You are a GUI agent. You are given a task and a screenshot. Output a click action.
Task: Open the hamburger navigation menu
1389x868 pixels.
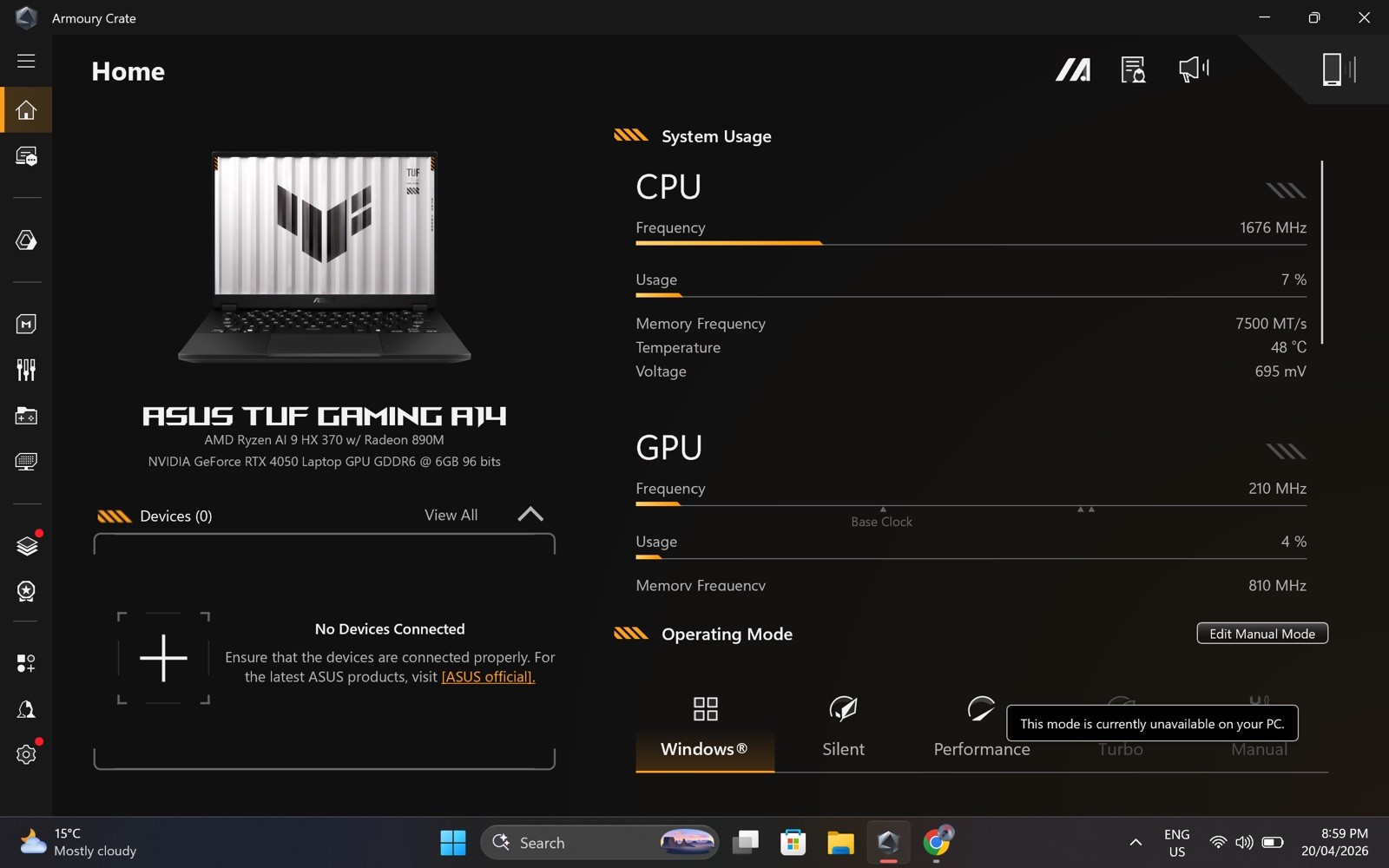tap(26, 61)
